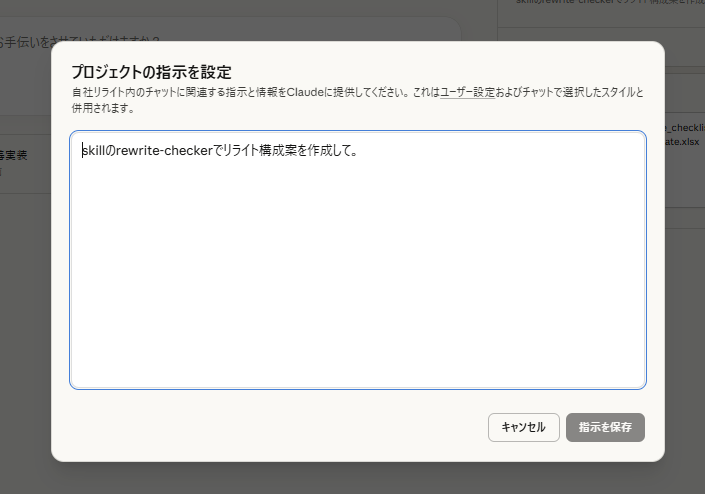Open the ユーザー設定 link

point(467,93)
